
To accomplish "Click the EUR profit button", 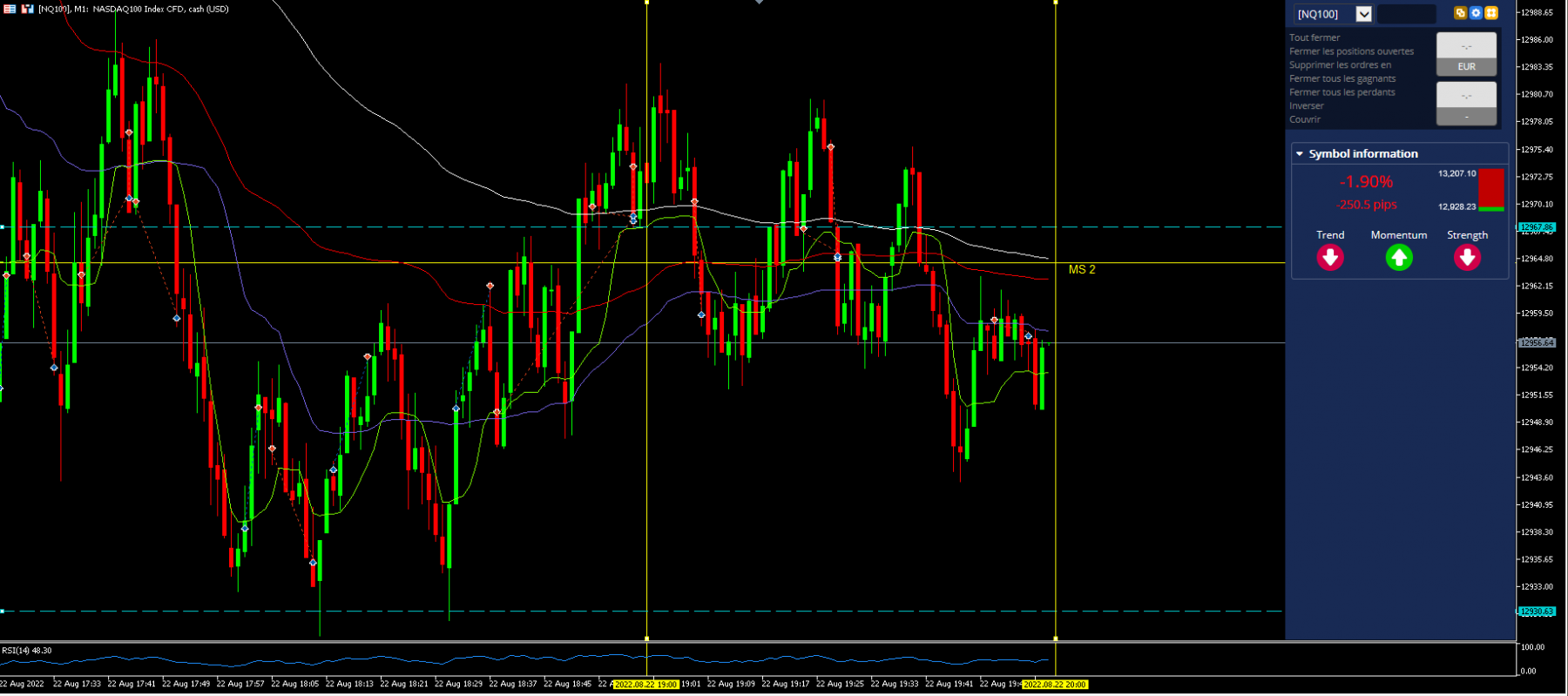I will click(1467, 67).
